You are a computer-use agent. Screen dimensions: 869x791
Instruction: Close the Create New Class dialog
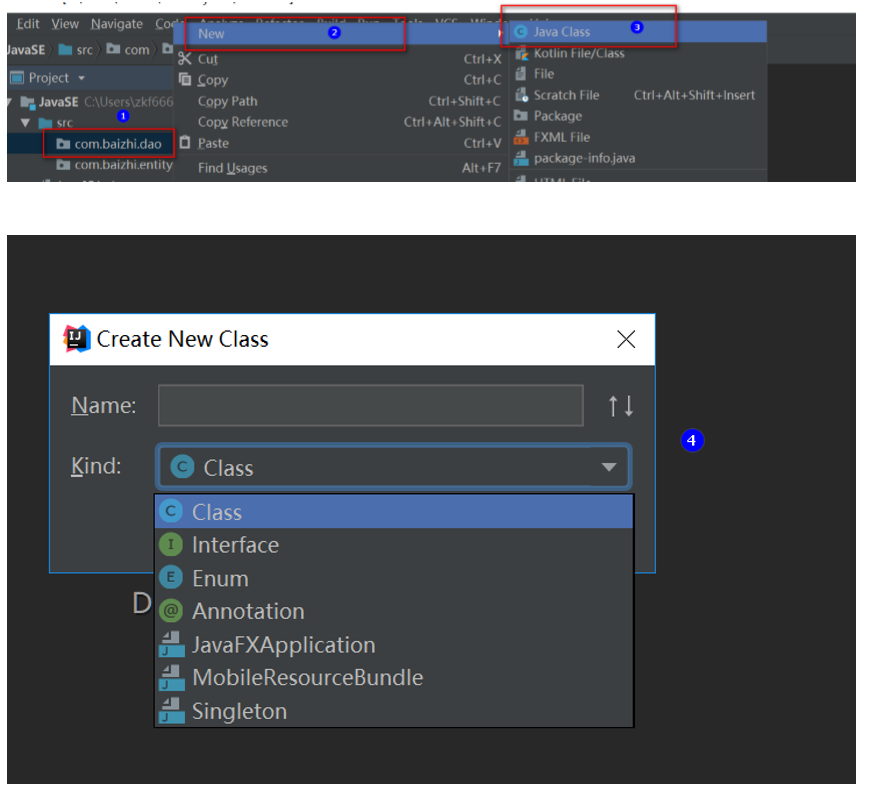tap(626, 339)
